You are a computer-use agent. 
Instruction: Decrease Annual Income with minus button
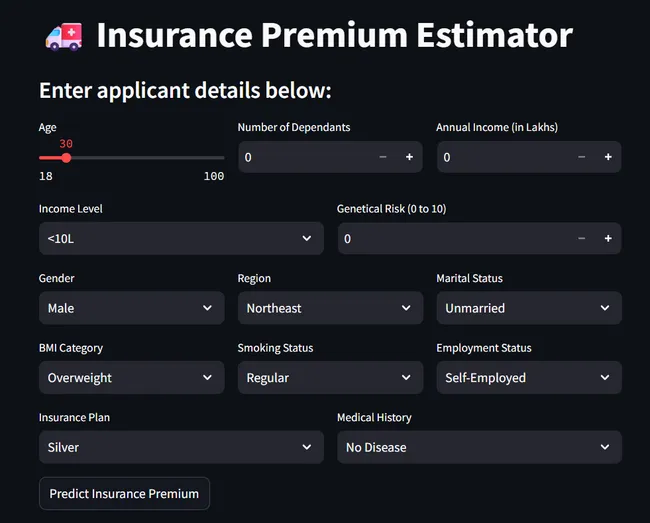581,157
